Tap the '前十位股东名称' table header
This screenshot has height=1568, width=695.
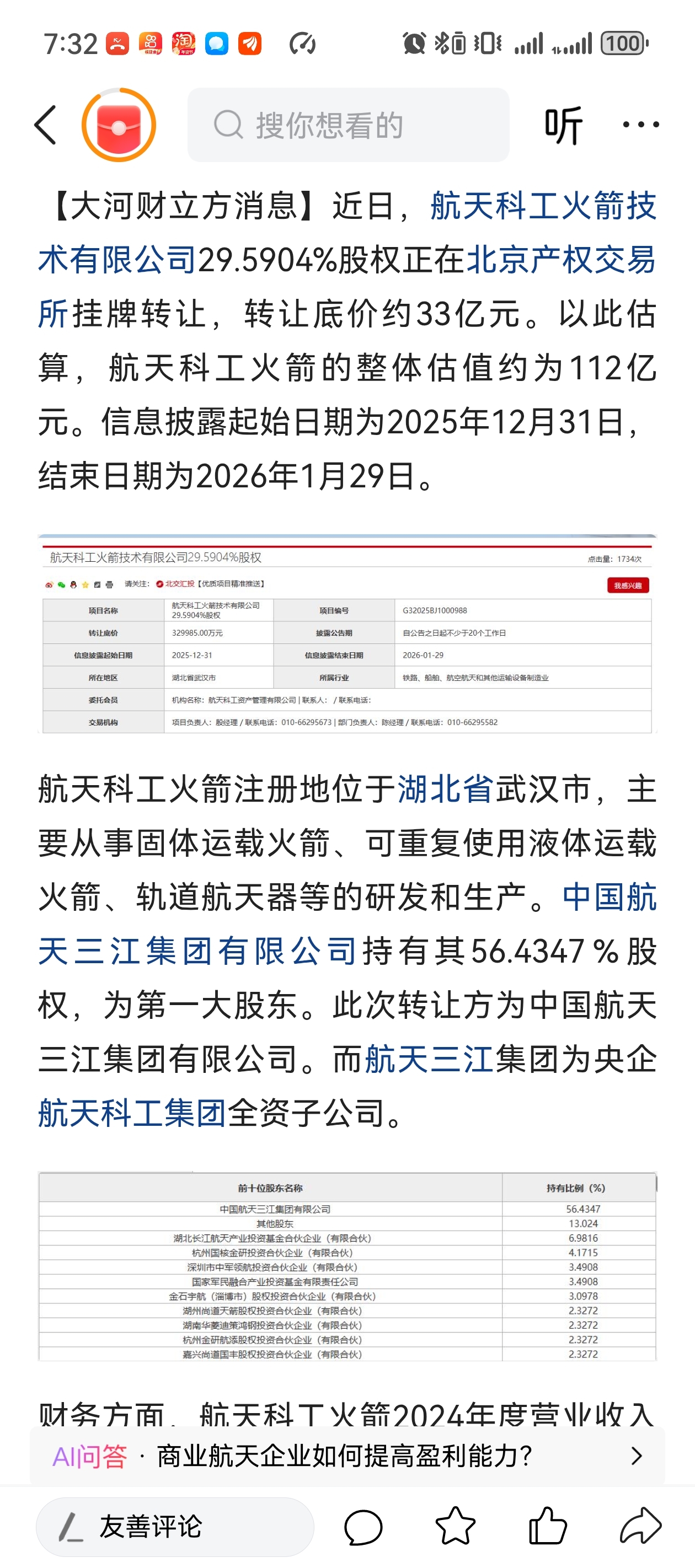point(270,1188)
